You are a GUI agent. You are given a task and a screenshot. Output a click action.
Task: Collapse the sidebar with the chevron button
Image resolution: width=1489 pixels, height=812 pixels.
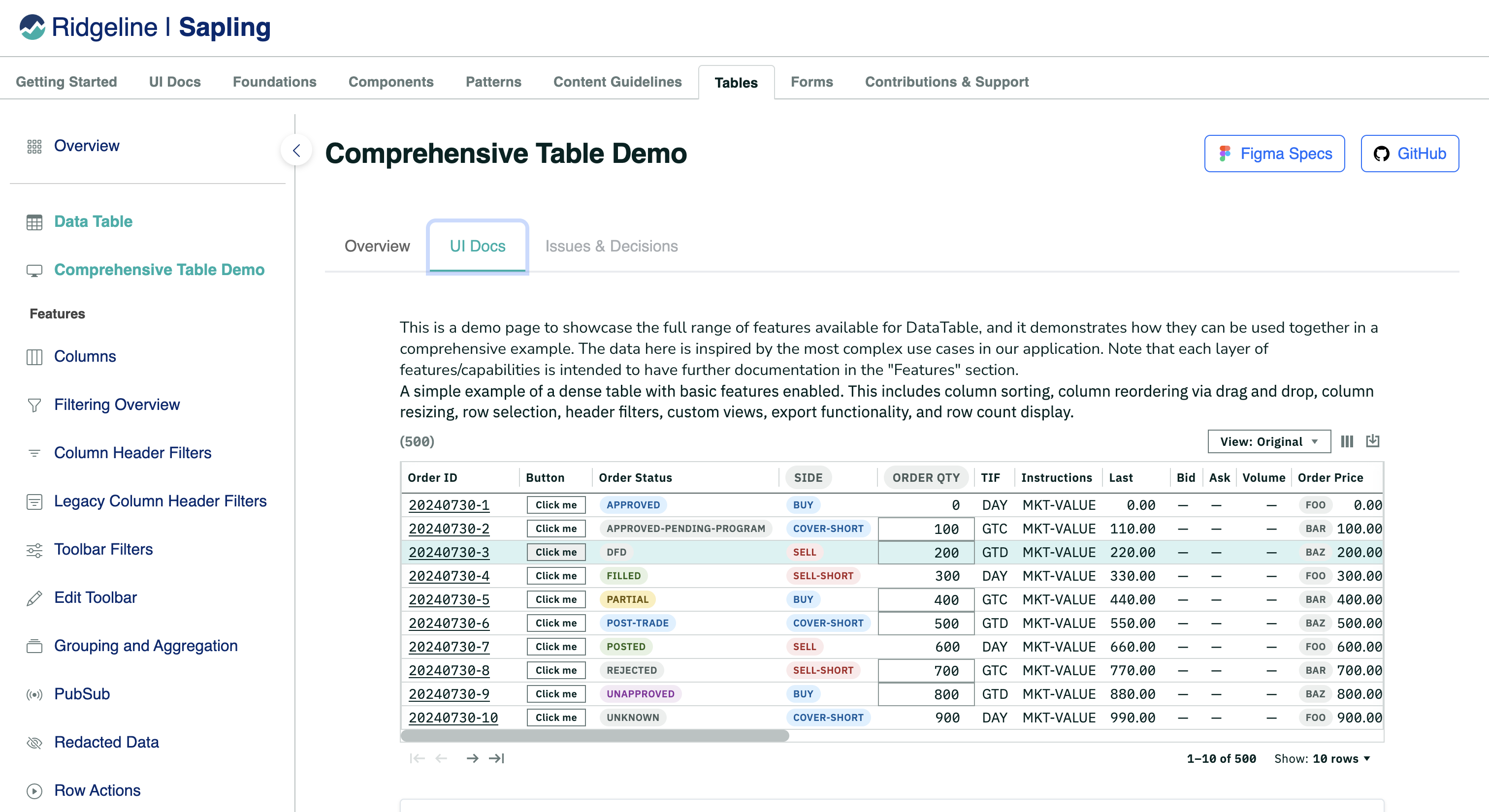coord(296,151)
